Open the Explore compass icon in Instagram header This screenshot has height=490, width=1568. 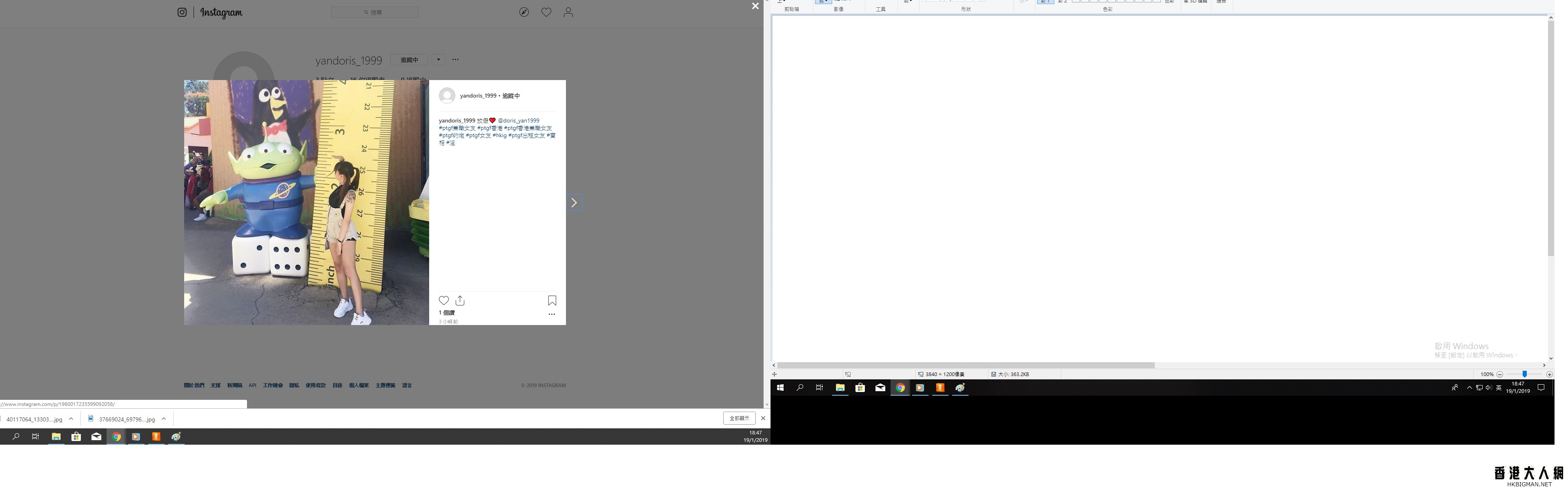click(524, 12)
